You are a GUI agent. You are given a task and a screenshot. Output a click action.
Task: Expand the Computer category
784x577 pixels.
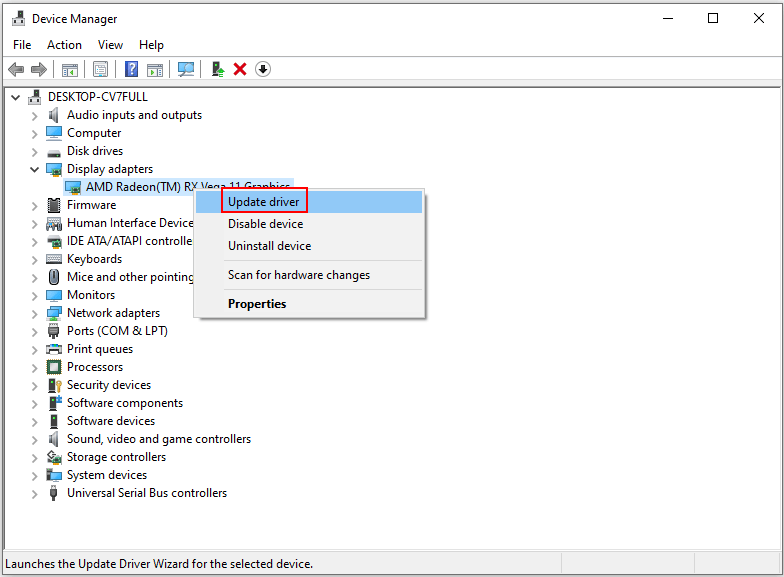(34, 134)
